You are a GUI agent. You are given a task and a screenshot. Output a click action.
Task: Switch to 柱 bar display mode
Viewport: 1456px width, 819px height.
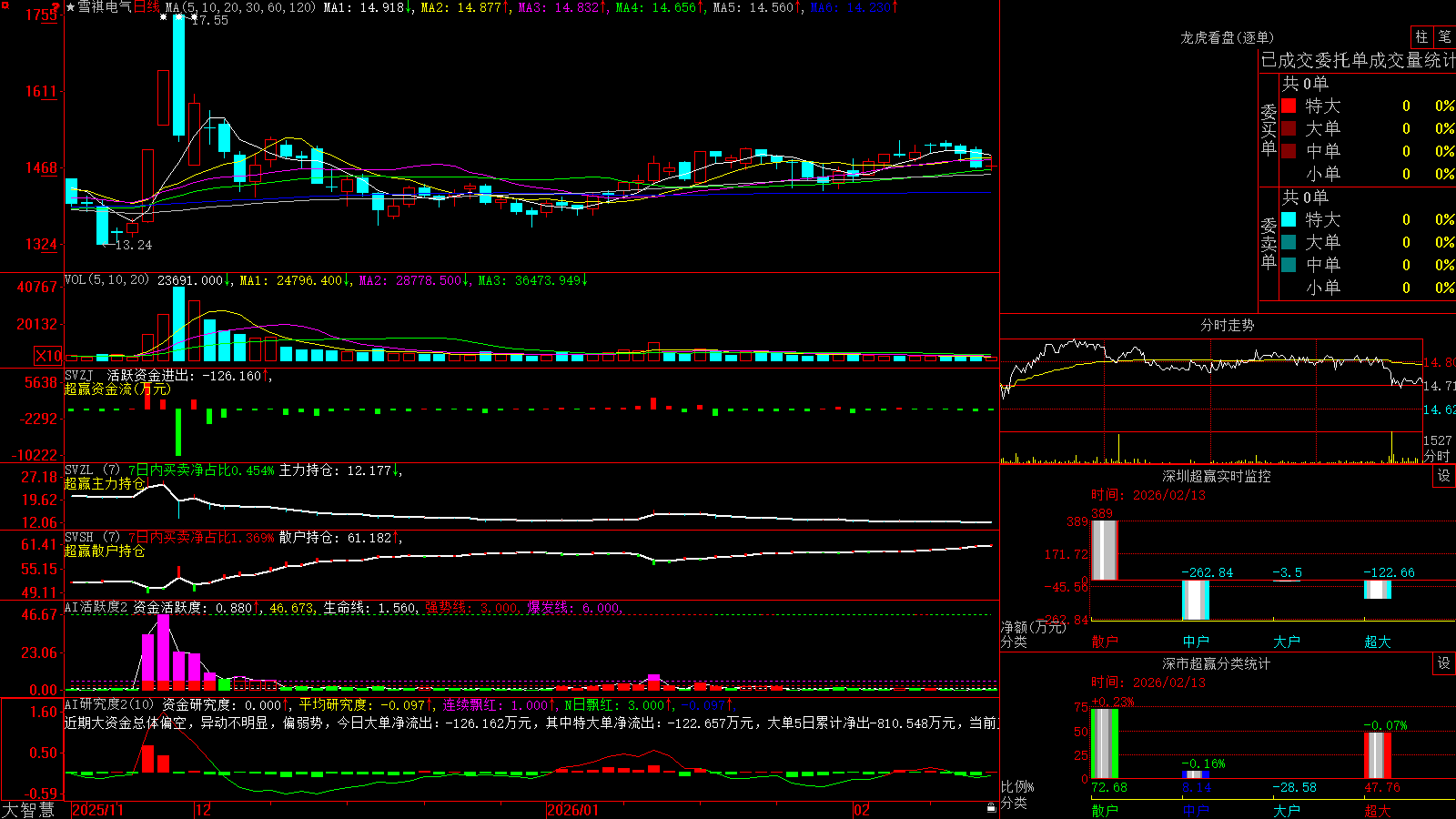(x=1421, y=36)
